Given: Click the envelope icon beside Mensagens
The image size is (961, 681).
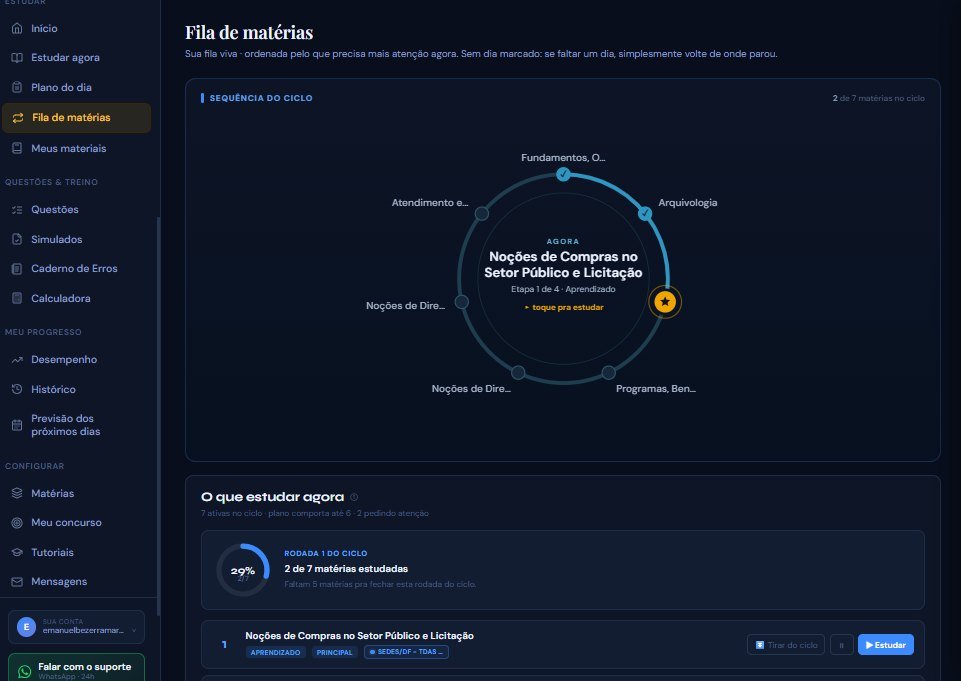Looking at the screenshot, I should tap(17, 582).
